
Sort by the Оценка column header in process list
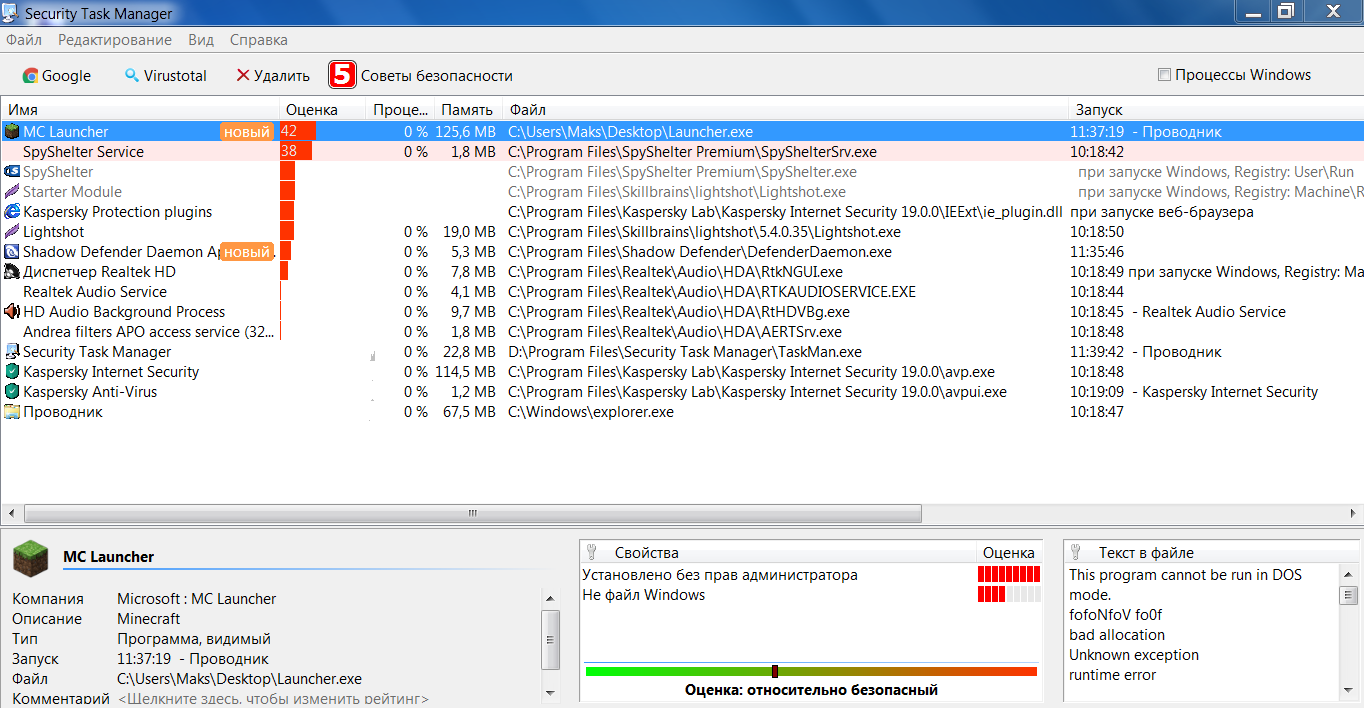pyautogui.click(x=322, y=110)
